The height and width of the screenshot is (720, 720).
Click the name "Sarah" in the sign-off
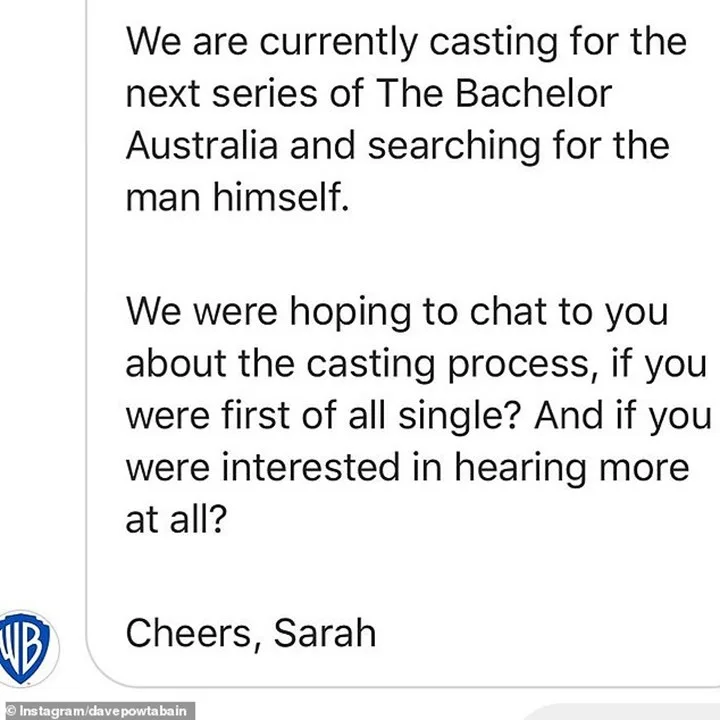pyautogui.click(x=325, y=633)
